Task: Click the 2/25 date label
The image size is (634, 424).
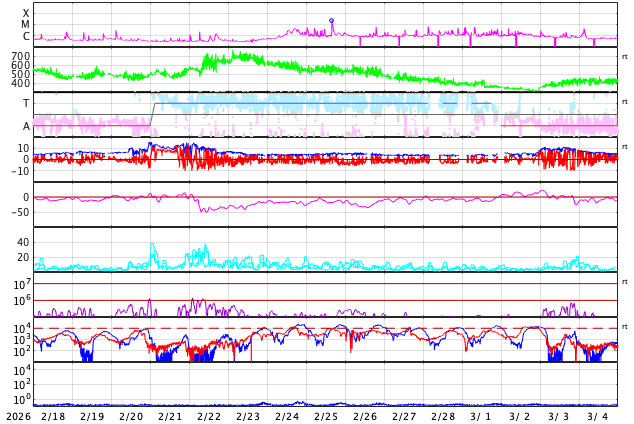Action: 326,416
